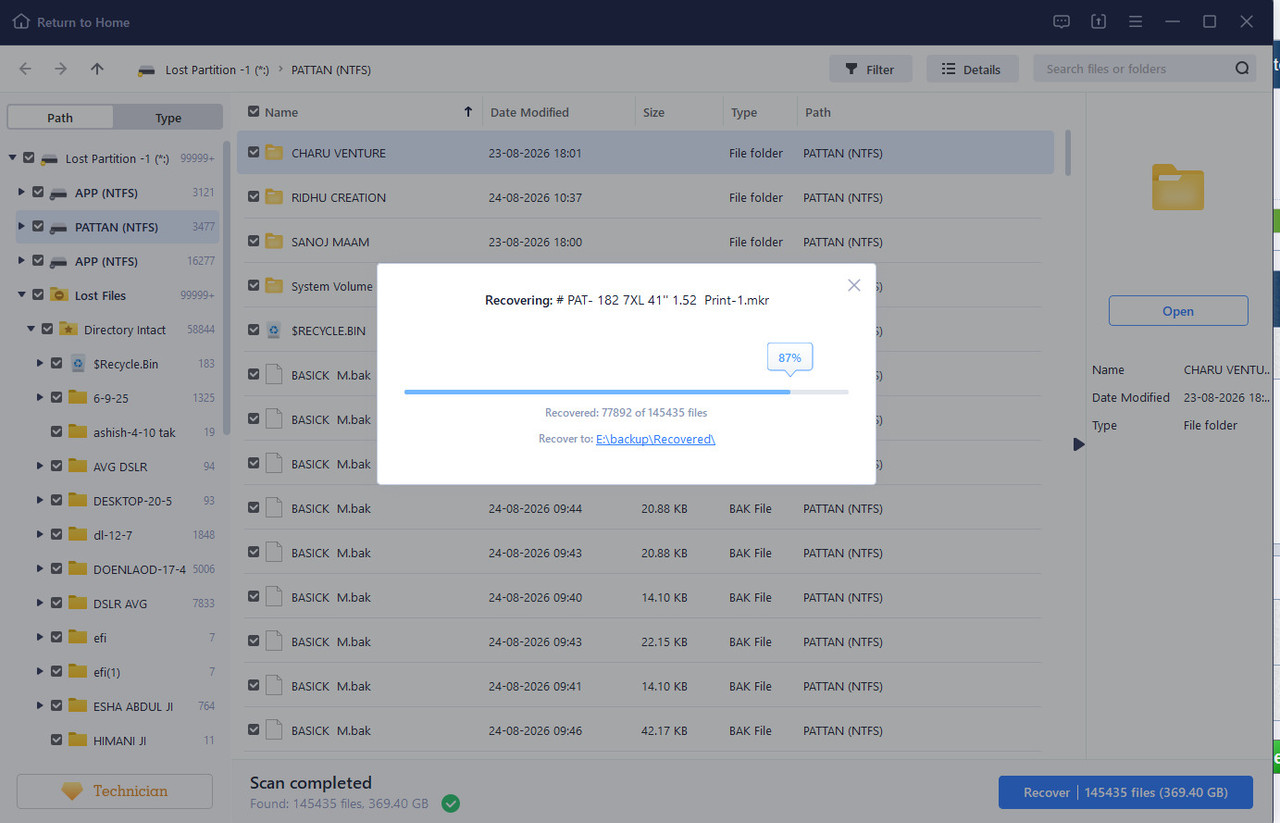Image resolution: width=1280 pixels, height=823 pixels.
Task: Click the HIMANI JI folder icon
Action: click(x=78, y=740)
